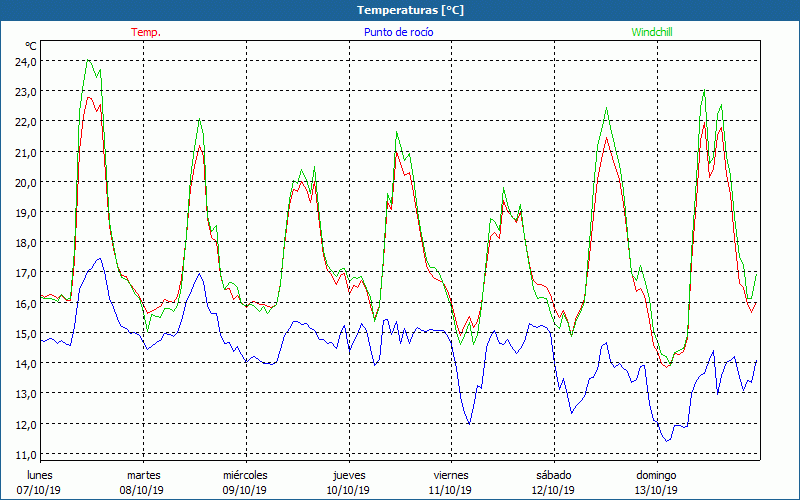Click the '16,0' y-axis value
The width and height of the screenshot is (800, 500).
[x=26, y=304]
